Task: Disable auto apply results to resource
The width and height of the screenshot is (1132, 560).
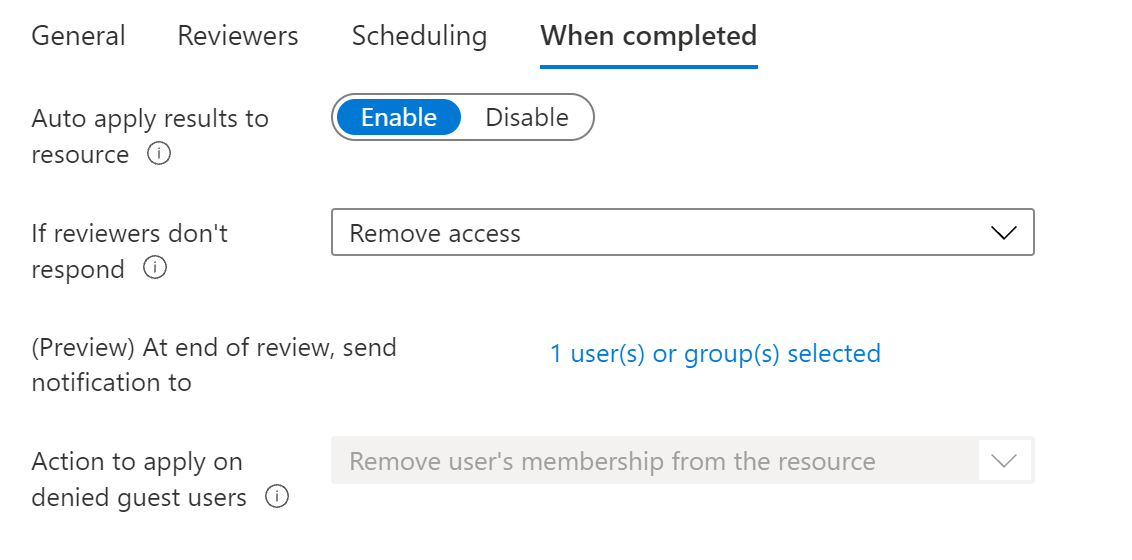Action: point(527,118)
